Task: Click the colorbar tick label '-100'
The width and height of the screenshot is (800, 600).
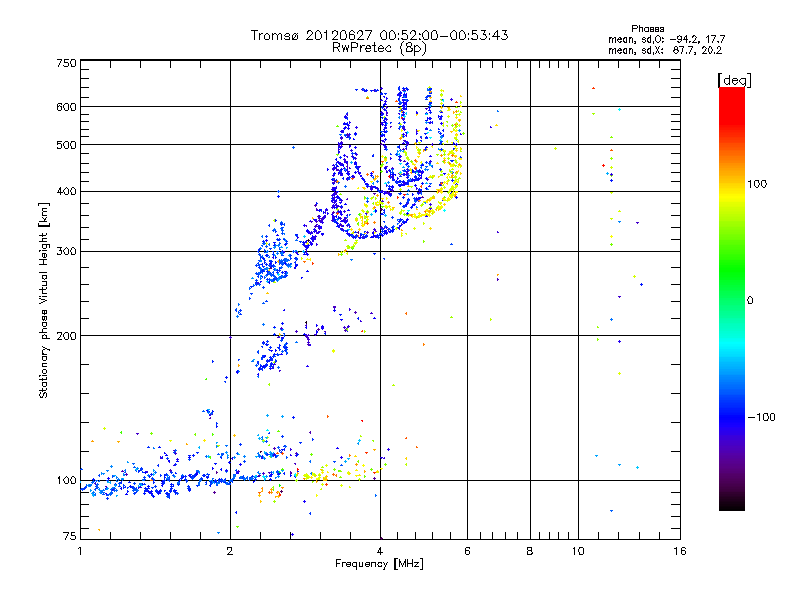Action: [762, 417]
